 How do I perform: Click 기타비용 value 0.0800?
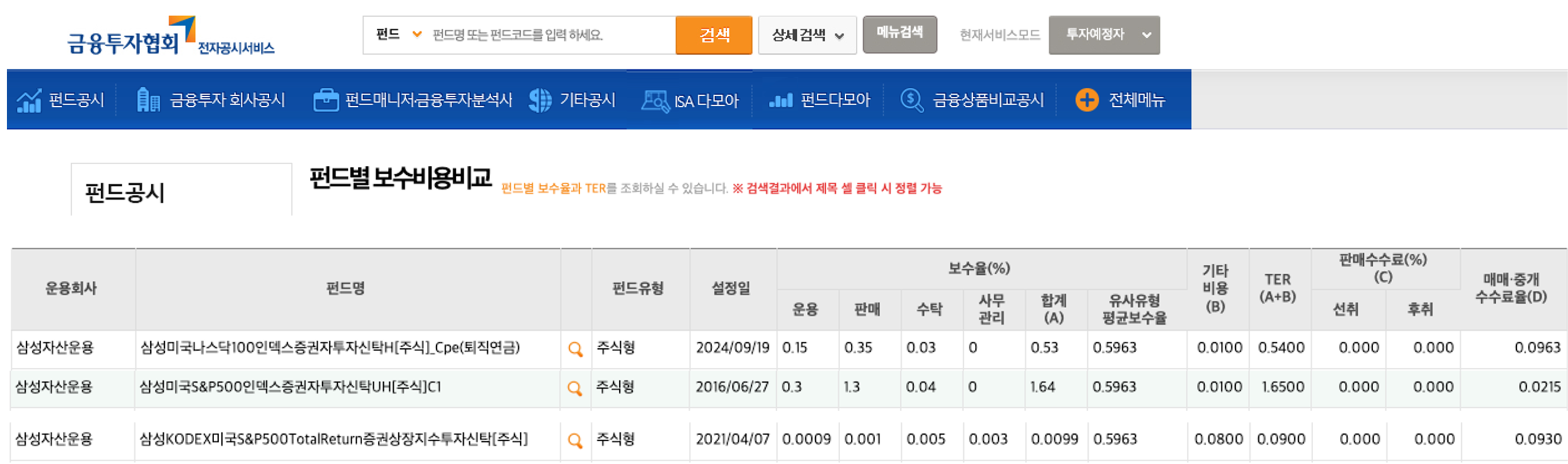tap(1219, 440)
